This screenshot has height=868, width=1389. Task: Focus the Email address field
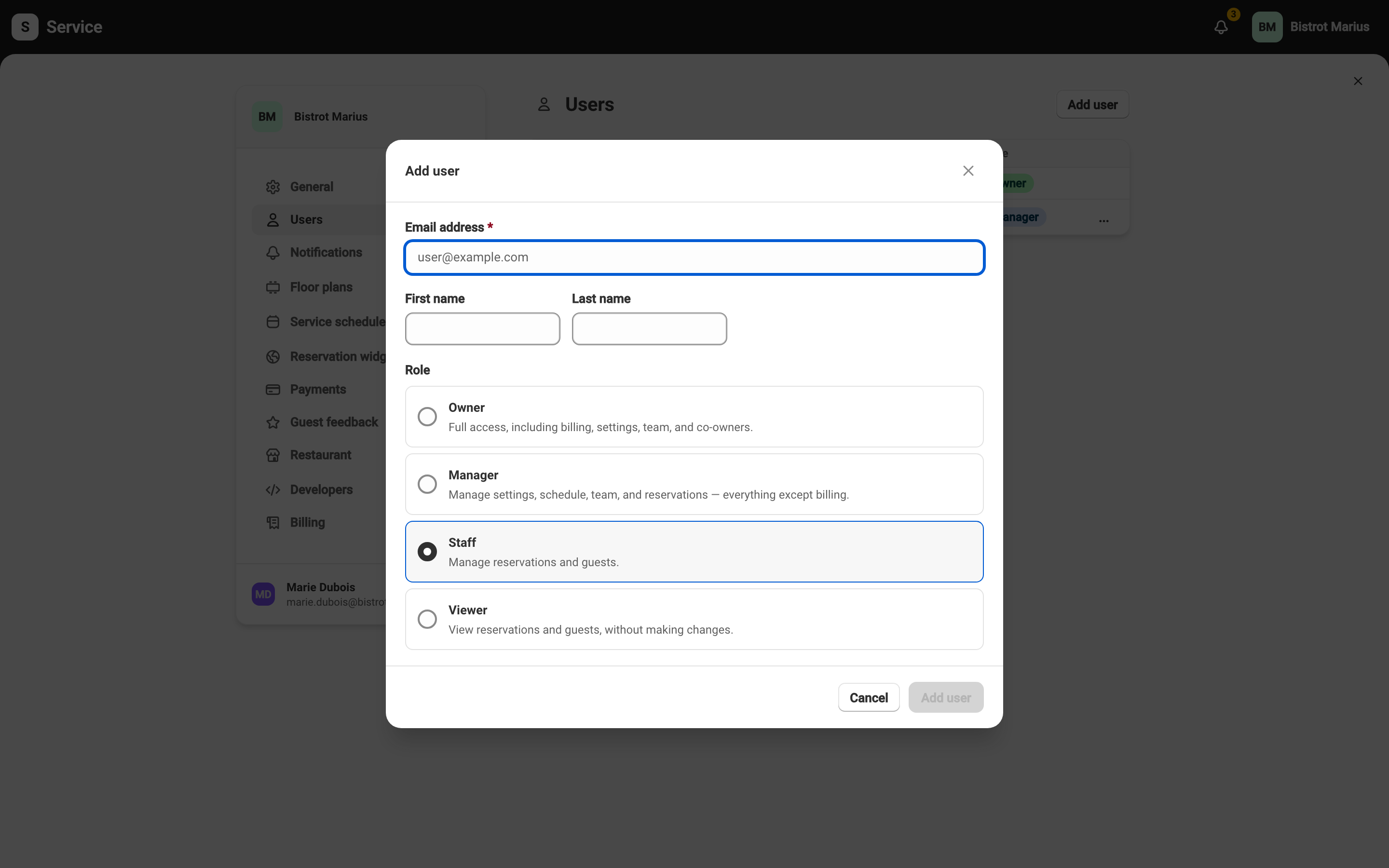[x=694, y=258]
